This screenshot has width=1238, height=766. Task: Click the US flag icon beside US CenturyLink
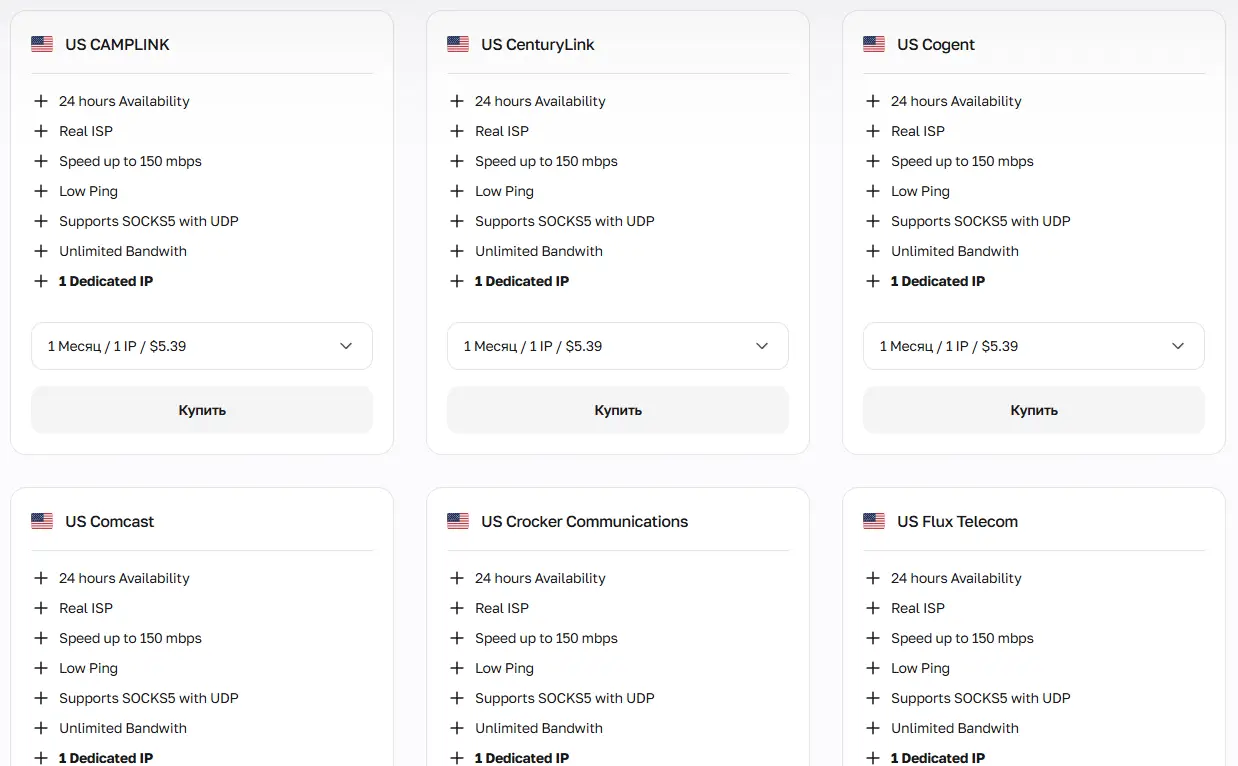pos(458,44)
